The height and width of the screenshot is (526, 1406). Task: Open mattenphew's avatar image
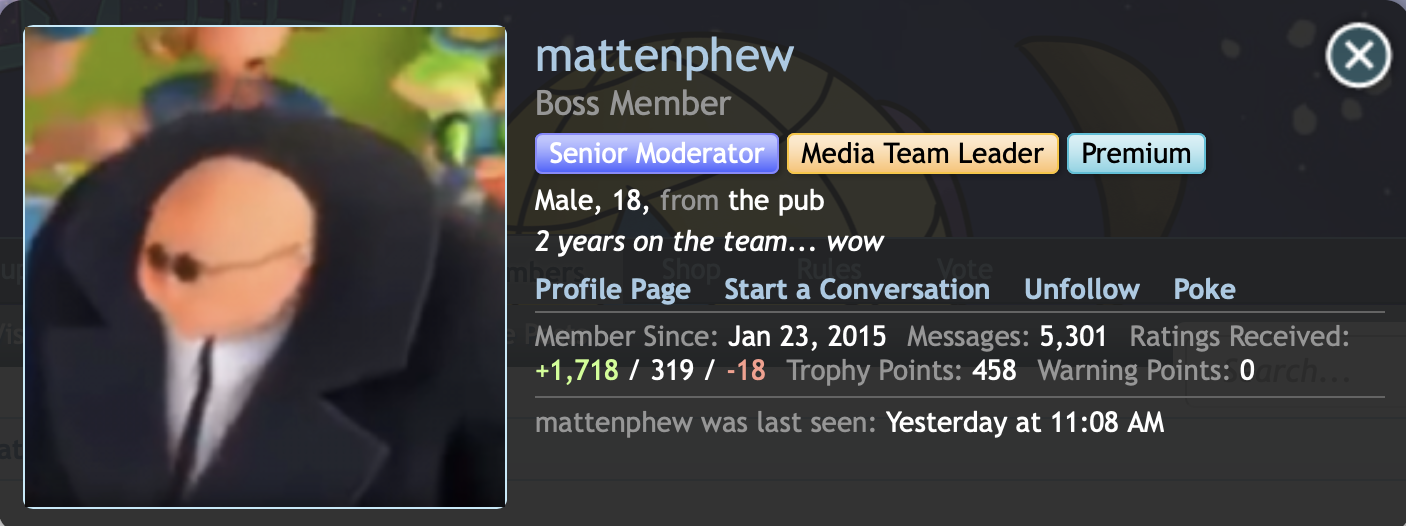pyautogui.click(x=265, y=267)
